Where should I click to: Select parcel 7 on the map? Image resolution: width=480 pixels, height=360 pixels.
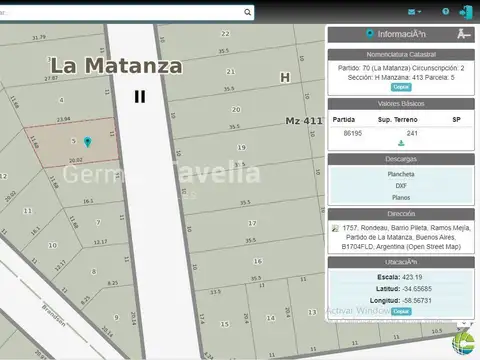[x=98, y=222]
